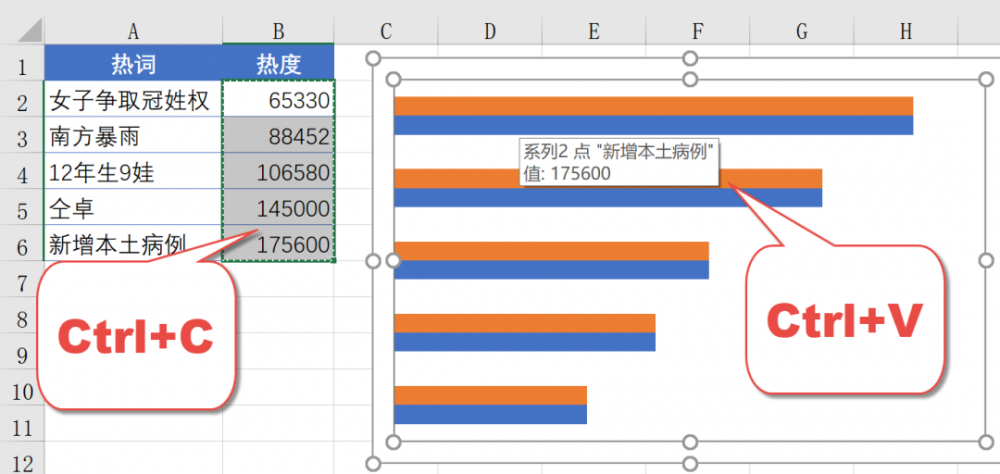
Task: Click the Ctrl+V callout bubble
Action: (x=844, y=320)
